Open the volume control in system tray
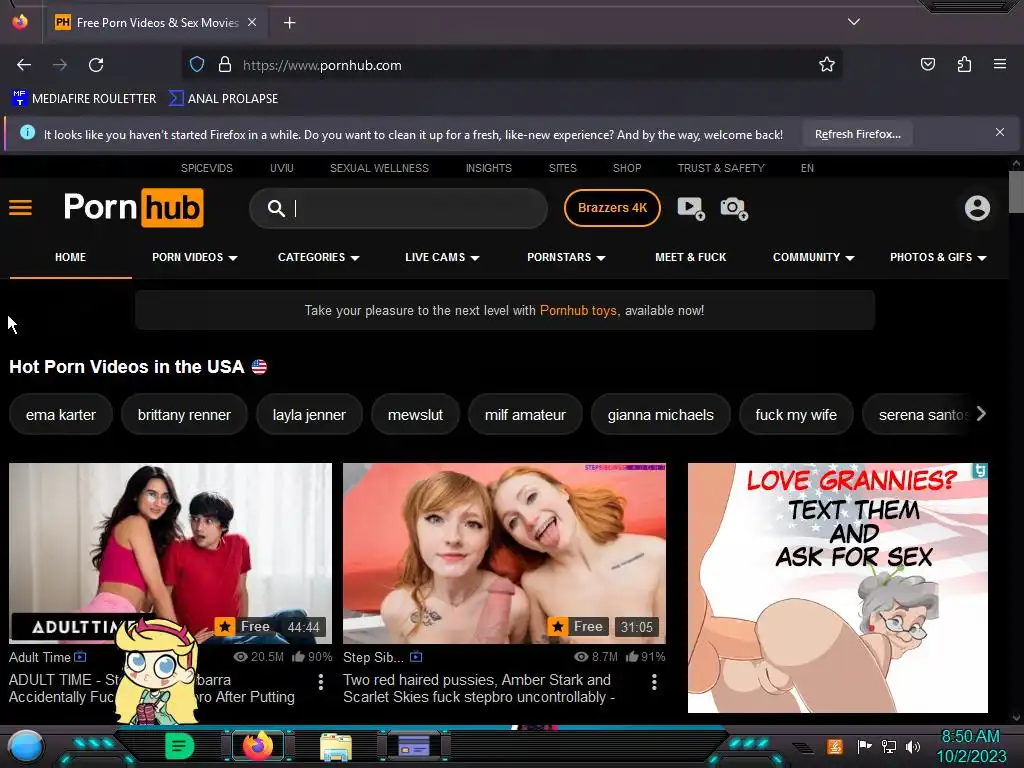 [914, 746]
